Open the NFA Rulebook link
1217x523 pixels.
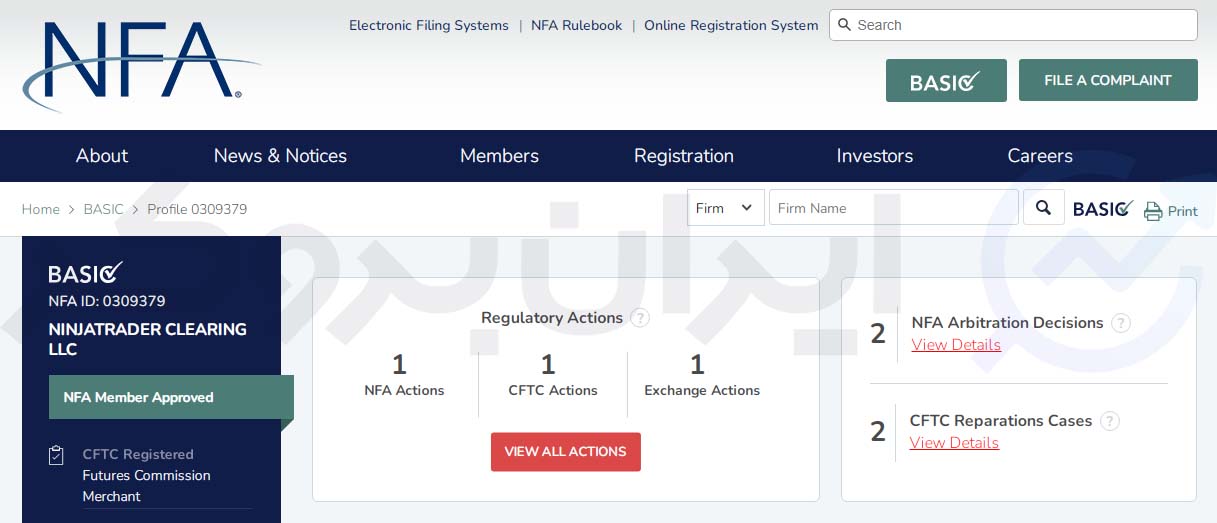(576, 26)
